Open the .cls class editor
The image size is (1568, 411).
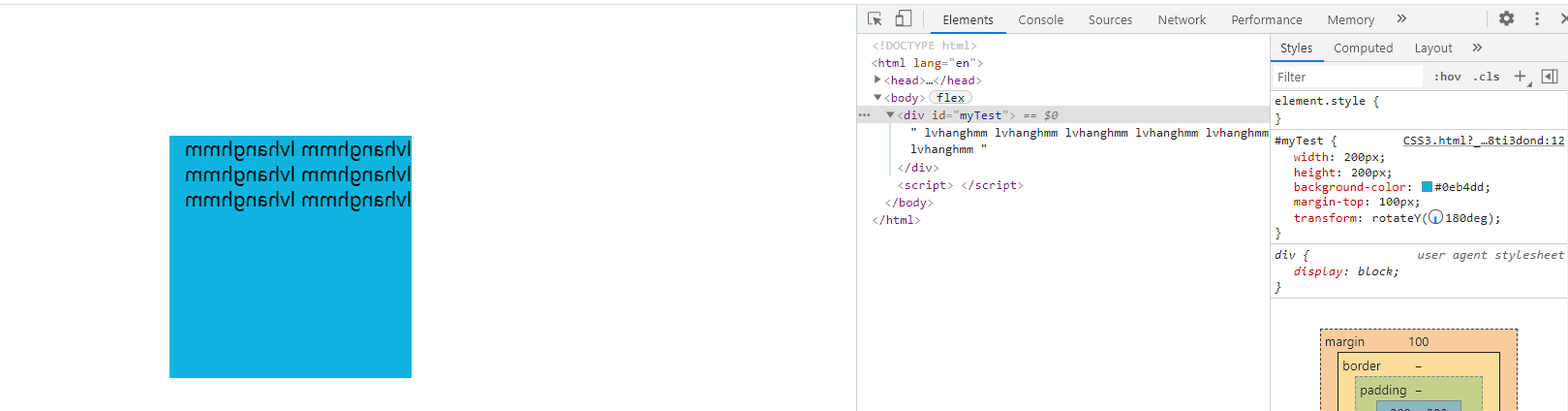pos(1486,77)
